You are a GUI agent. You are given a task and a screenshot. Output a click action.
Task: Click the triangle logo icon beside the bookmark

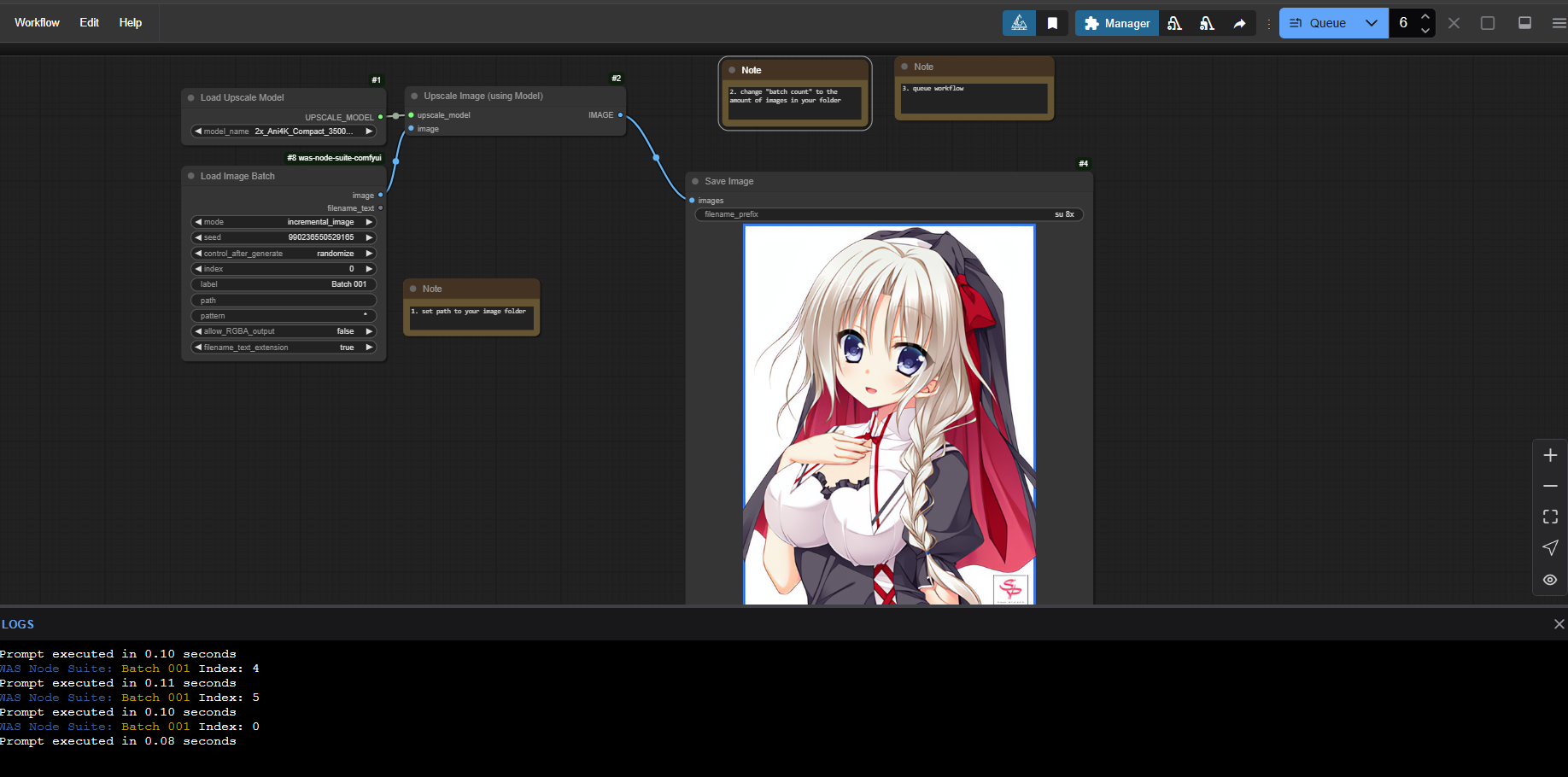[x=1019, y=23]
